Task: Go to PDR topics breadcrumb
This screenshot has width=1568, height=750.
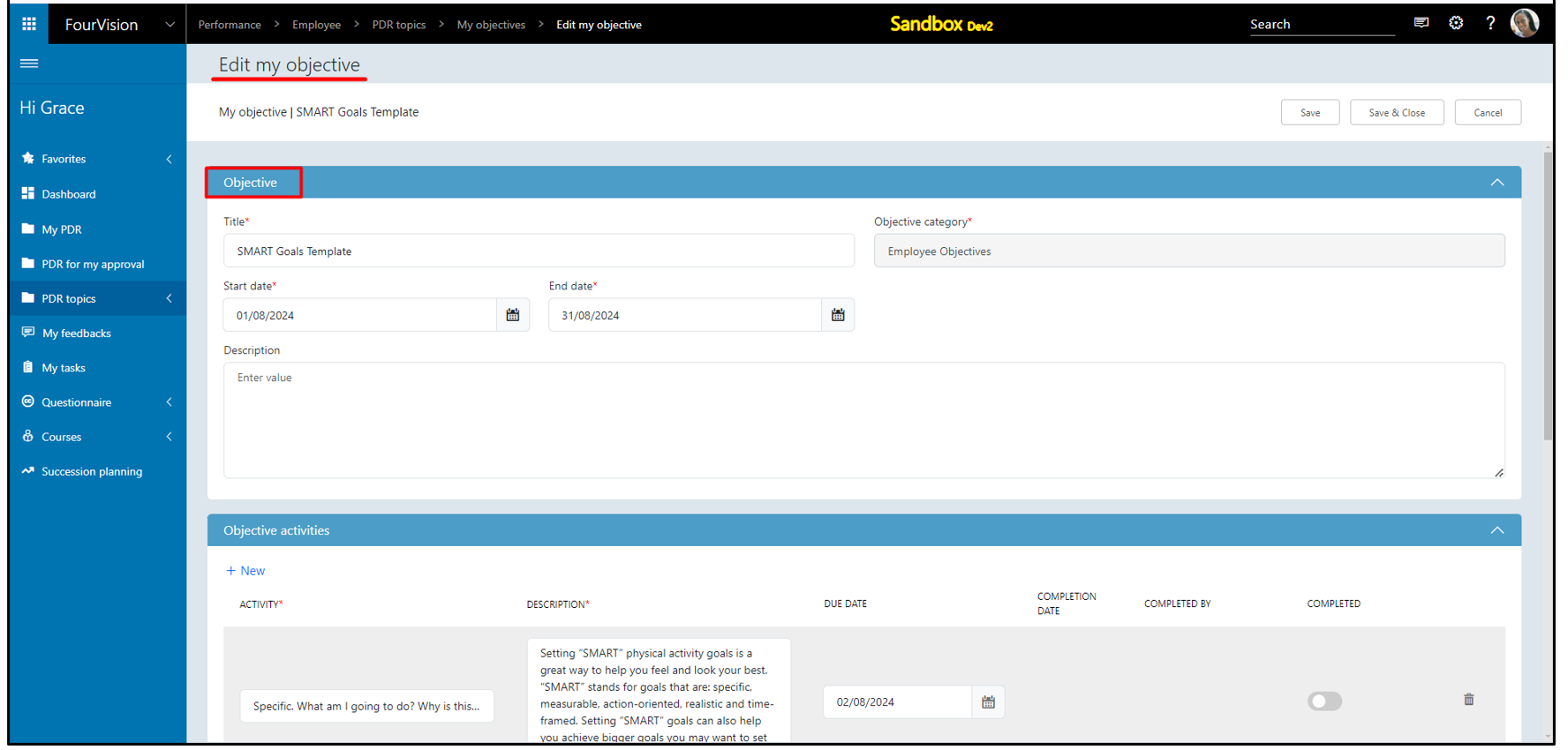Action: click(x=398, y=25)
